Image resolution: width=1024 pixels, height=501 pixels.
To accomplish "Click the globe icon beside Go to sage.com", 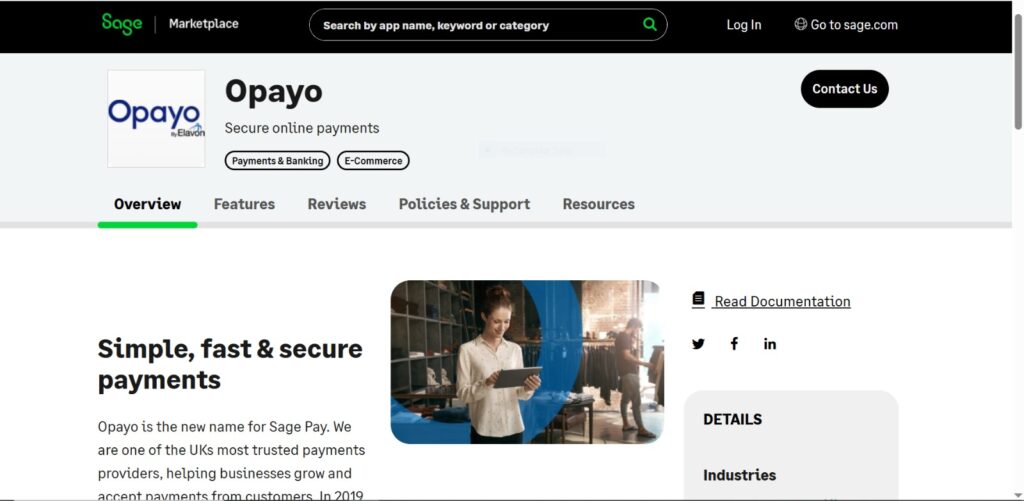I will (800, 24).
